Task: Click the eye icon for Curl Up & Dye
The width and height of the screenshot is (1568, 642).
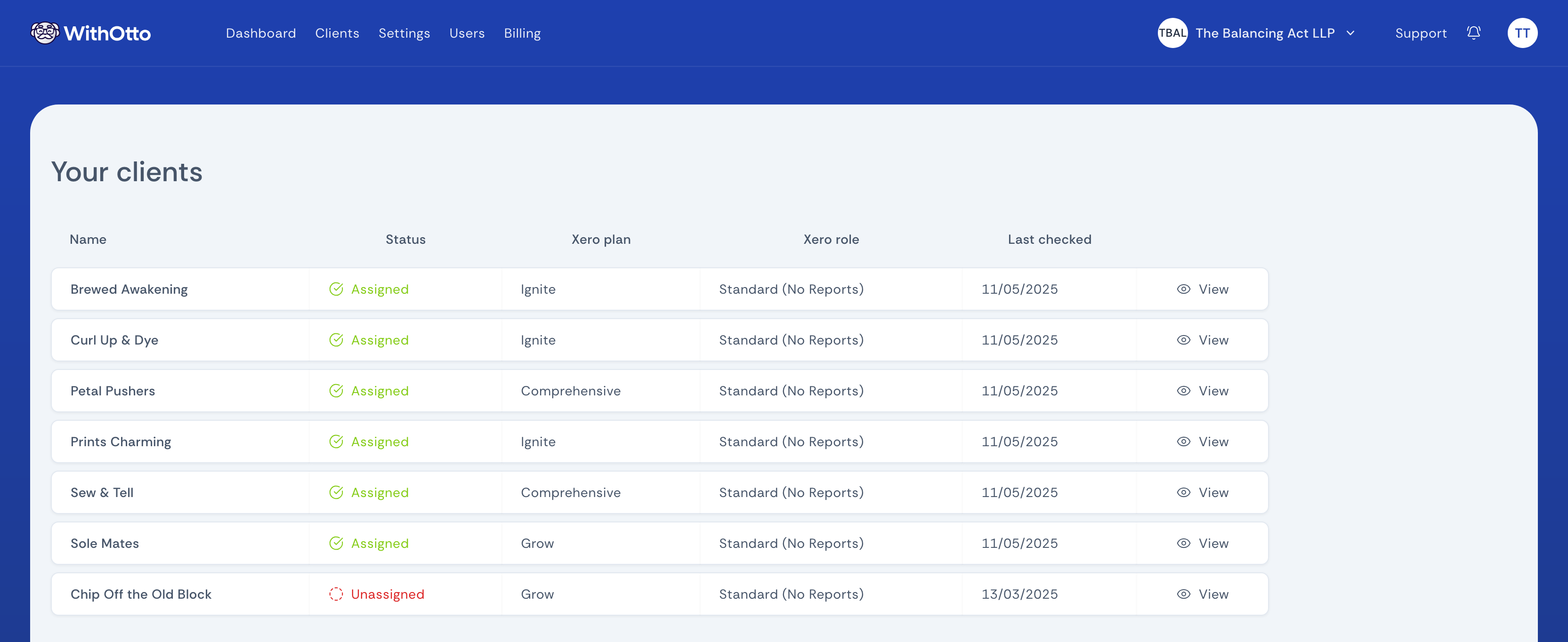Action: pyautogui.click(x=1183, y=340)
